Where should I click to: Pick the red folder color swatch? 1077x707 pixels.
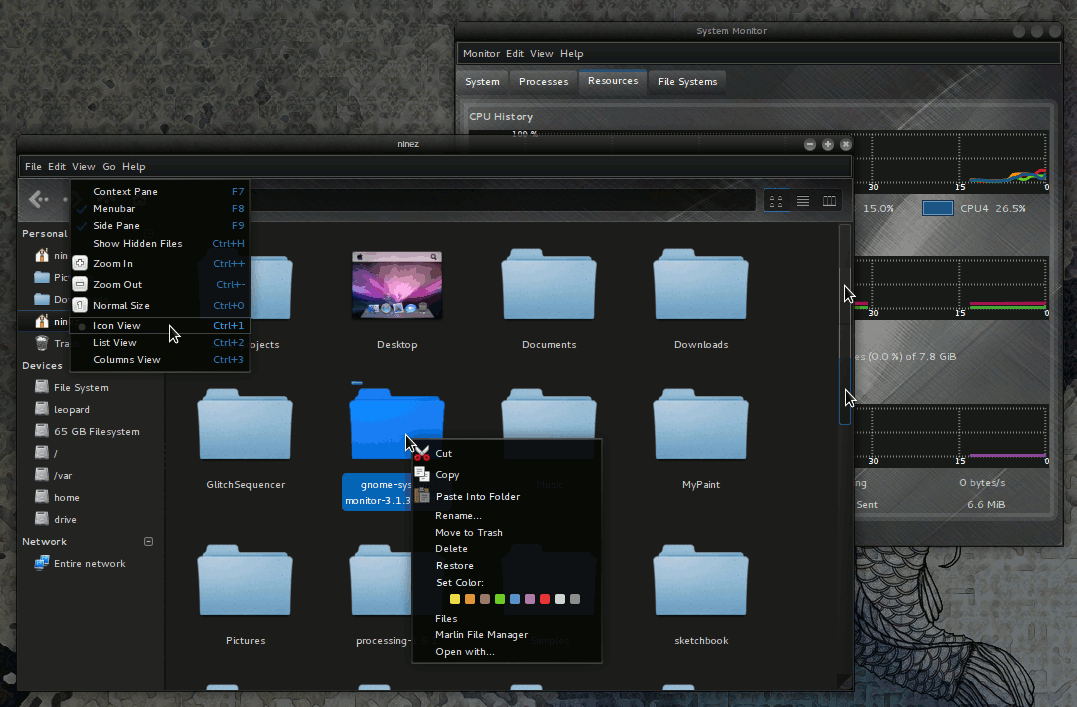pyautogui.click(x=545, y=599)
